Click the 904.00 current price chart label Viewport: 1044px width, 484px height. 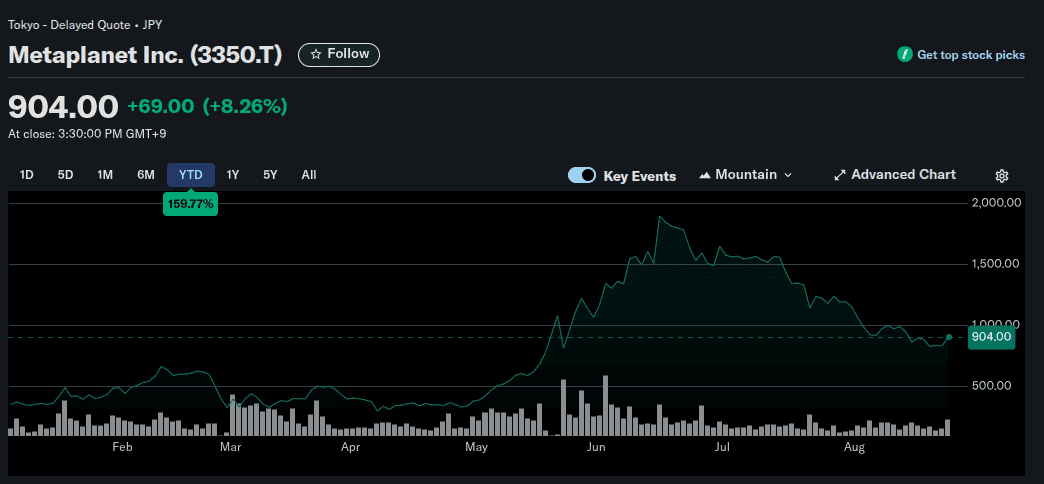coord(992,337)
